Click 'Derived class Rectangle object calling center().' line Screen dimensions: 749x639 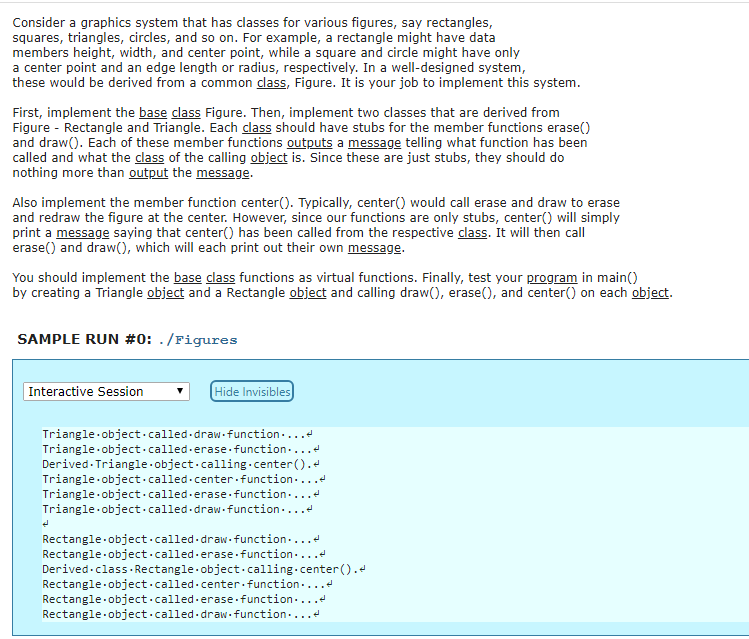click(203, 570)
